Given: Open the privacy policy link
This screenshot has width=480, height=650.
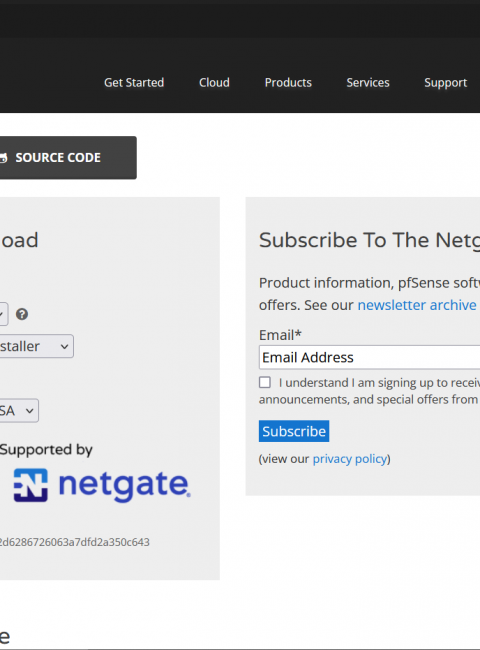Looking at the screenshot, I should point(350,459).
